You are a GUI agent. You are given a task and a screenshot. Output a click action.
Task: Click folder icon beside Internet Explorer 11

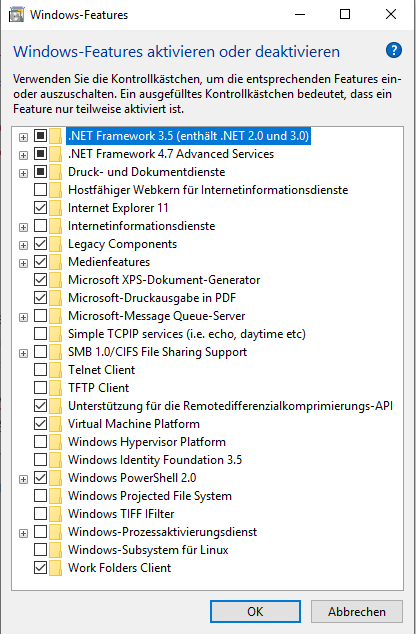[56, 208]
